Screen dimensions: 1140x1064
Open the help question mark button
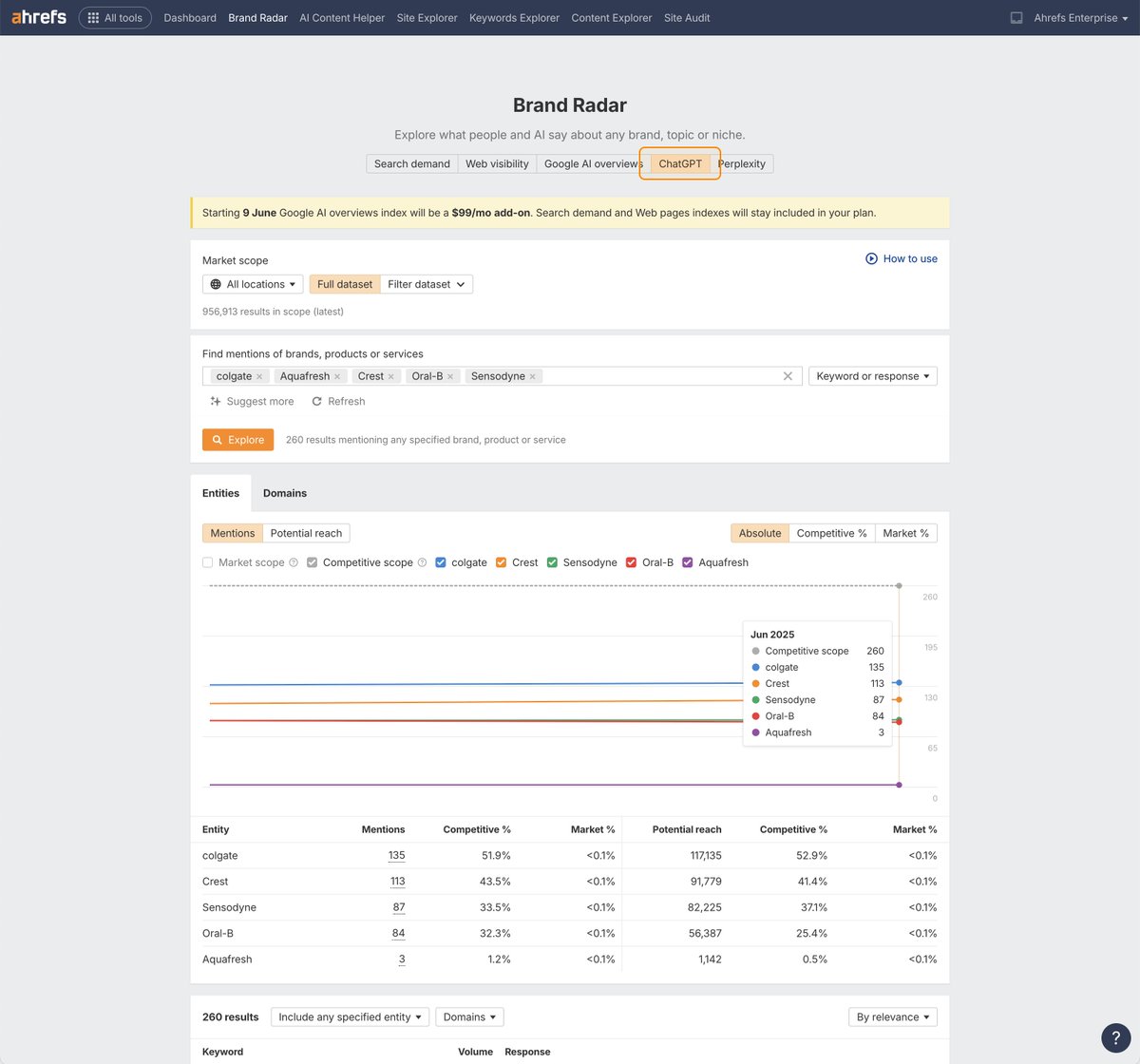[x=1116, y=1038]
